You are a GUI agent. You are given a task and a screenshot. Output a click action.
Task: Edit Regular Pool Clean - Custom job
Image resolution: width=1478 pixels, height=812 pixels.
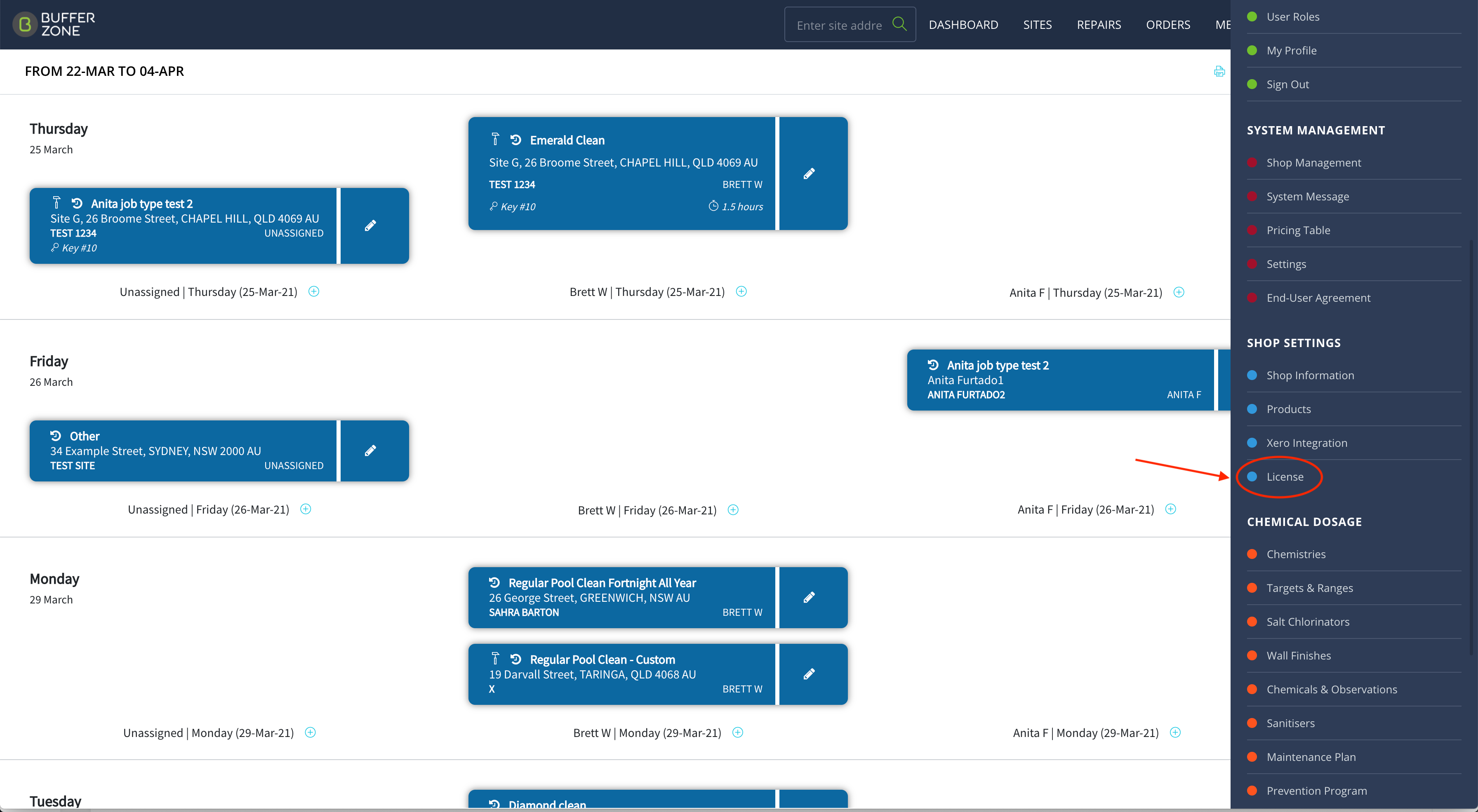[809, 674]
